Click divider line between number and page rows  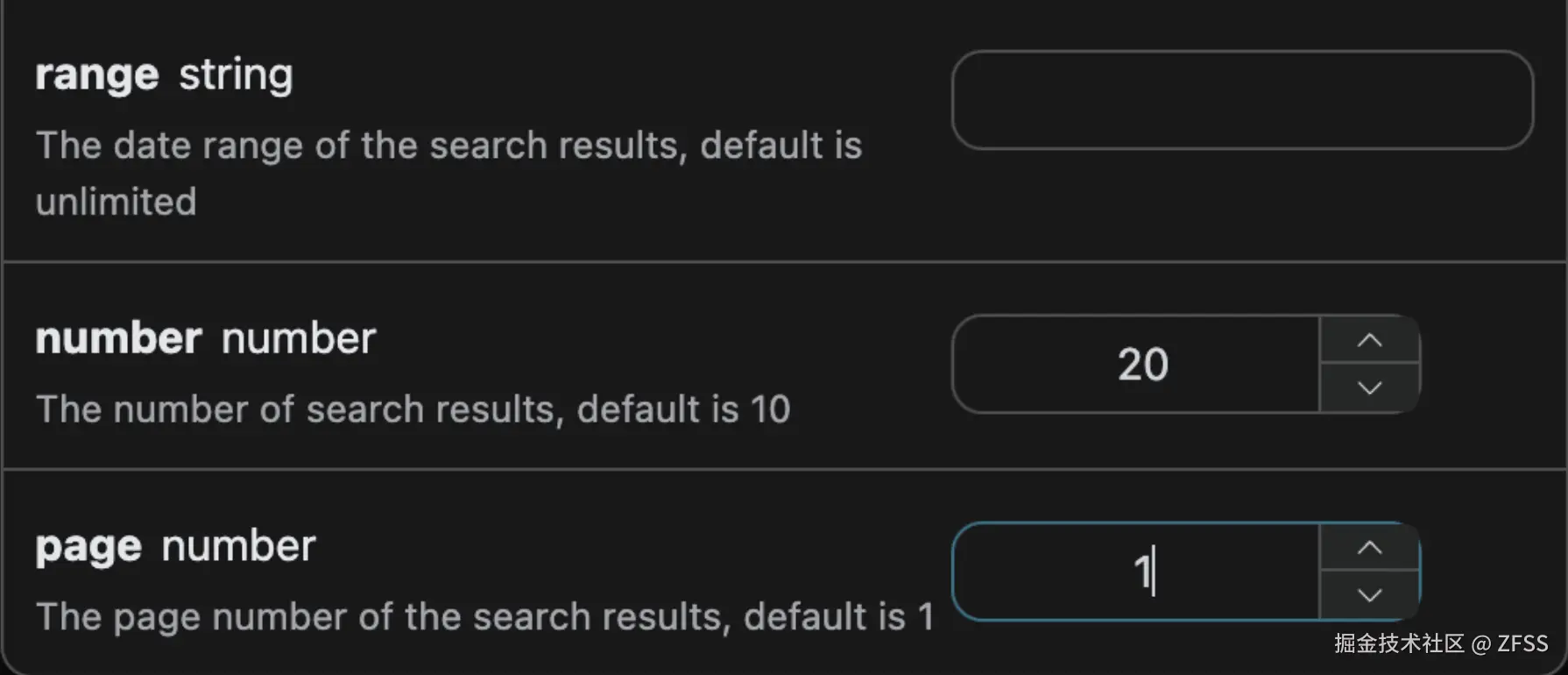coord(784,469)
